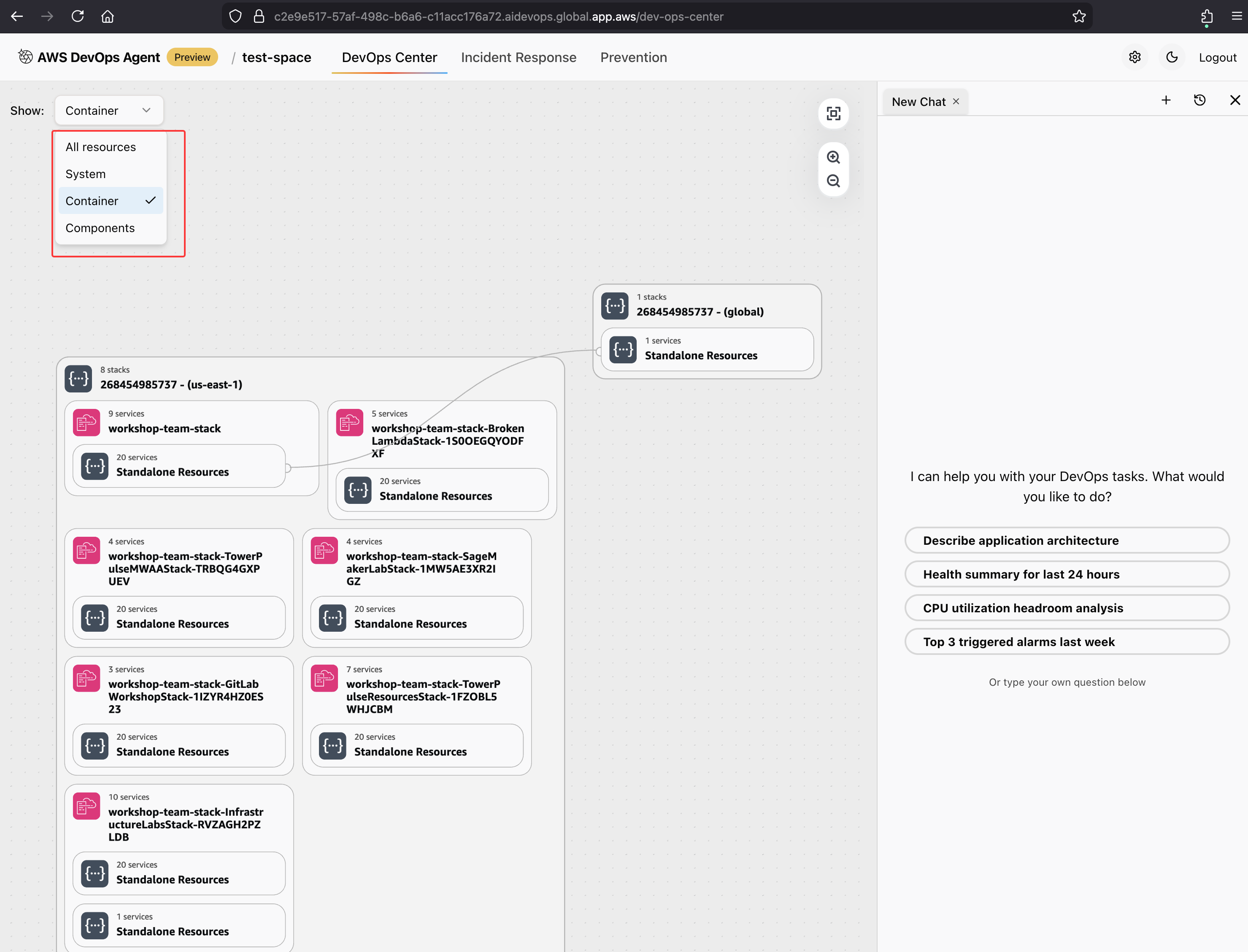Image resolution: width=1248 pixels, height=952 pixels.
Task: Open settings via the gear icon
Action: pyautogui.click(x=1135, y=57)
